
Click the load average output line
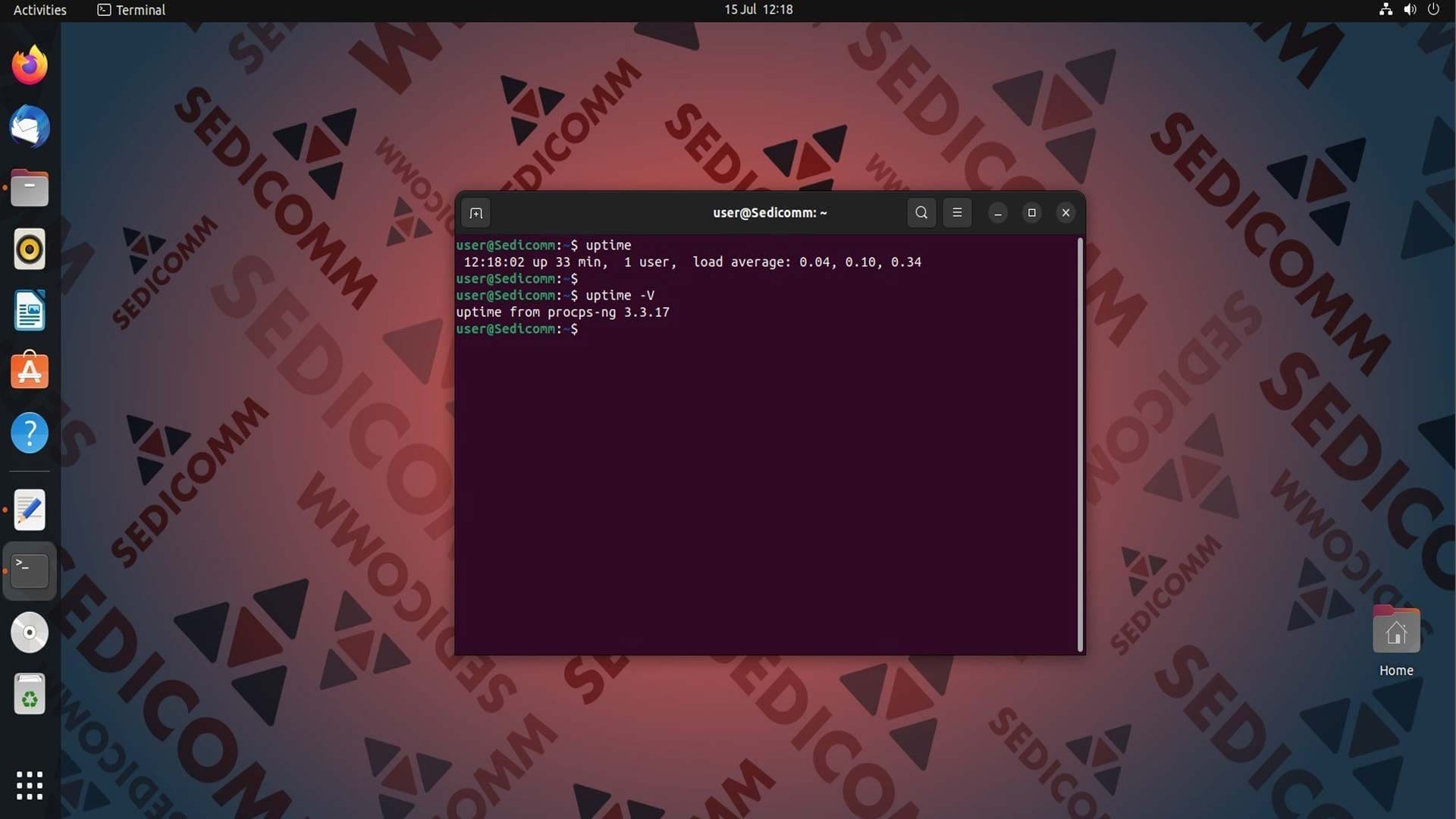pos(692,262)
